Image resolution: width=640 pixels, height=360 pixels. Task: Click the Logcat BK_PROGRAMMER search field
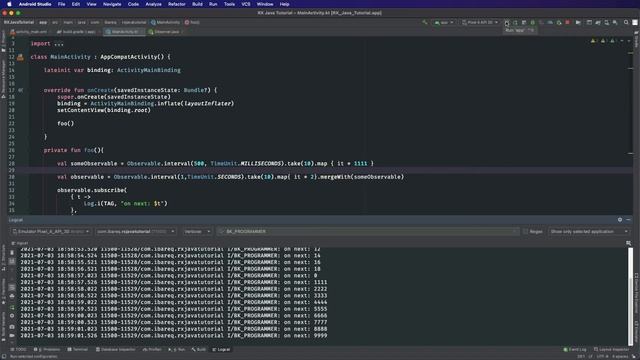[367, 231]
